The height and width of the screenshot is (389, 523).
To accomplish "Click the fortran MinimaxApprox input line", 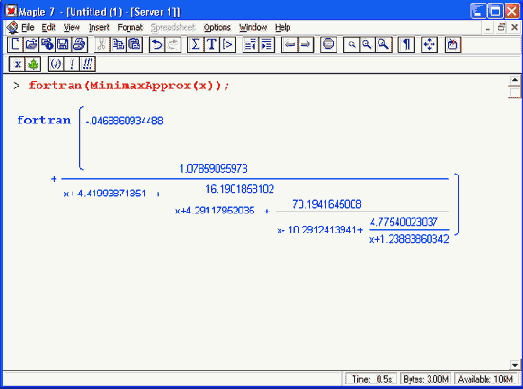I will [x=129, y=85].
